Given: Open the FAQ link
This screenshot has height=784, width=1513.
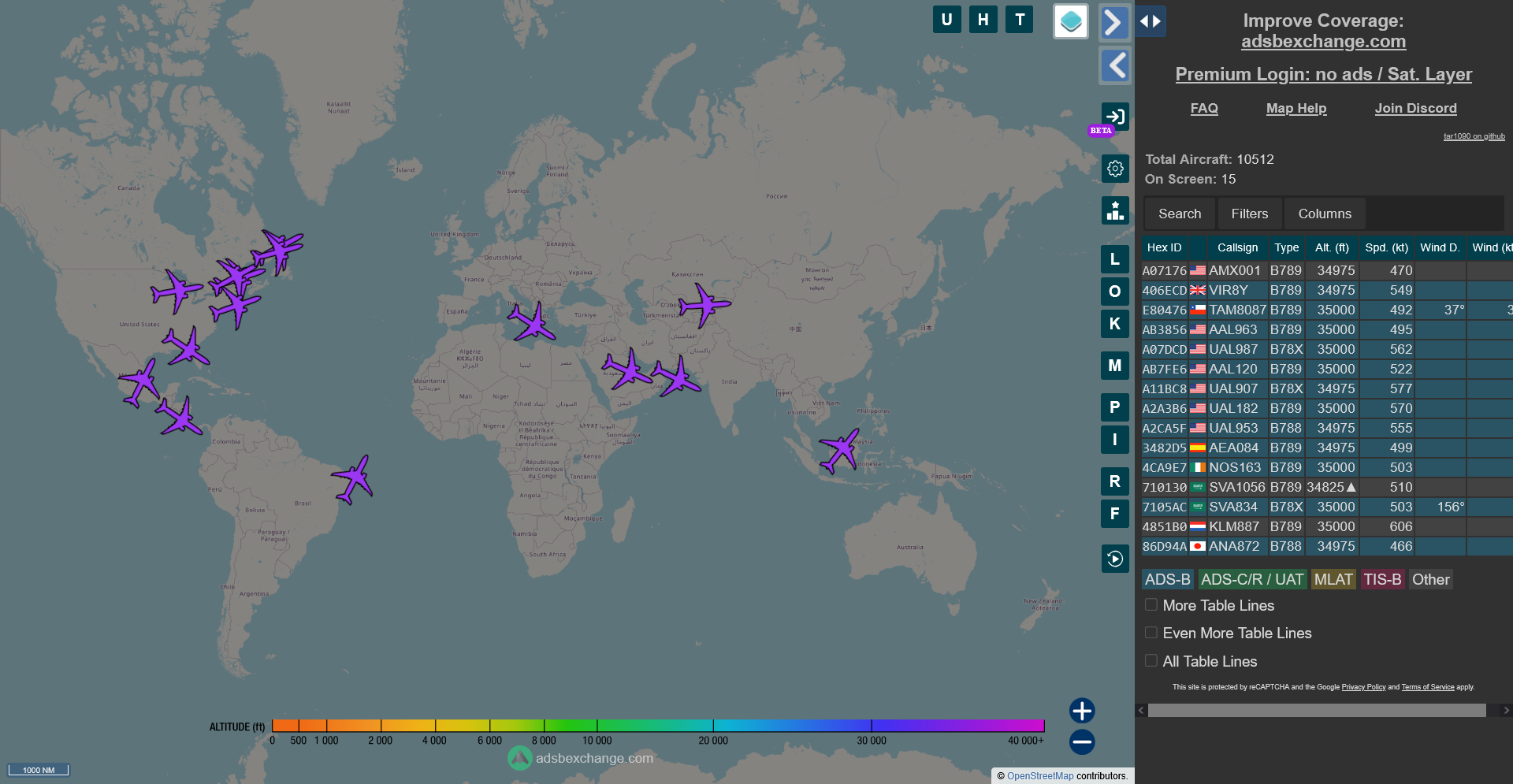Looking at the screenshot, I should click(x=1203, y=108).
